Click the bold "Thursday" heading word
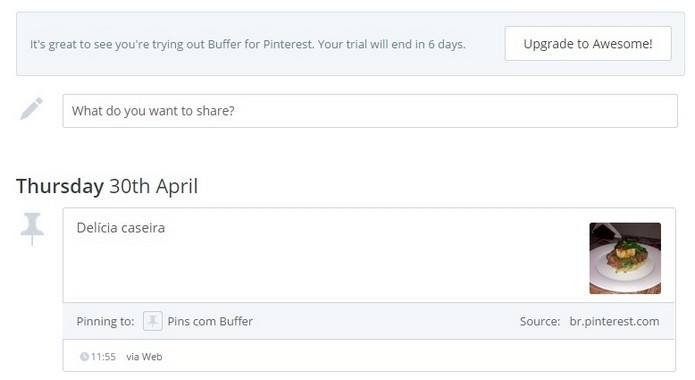This screenshot has height=380, width=695. pos(60,186)
